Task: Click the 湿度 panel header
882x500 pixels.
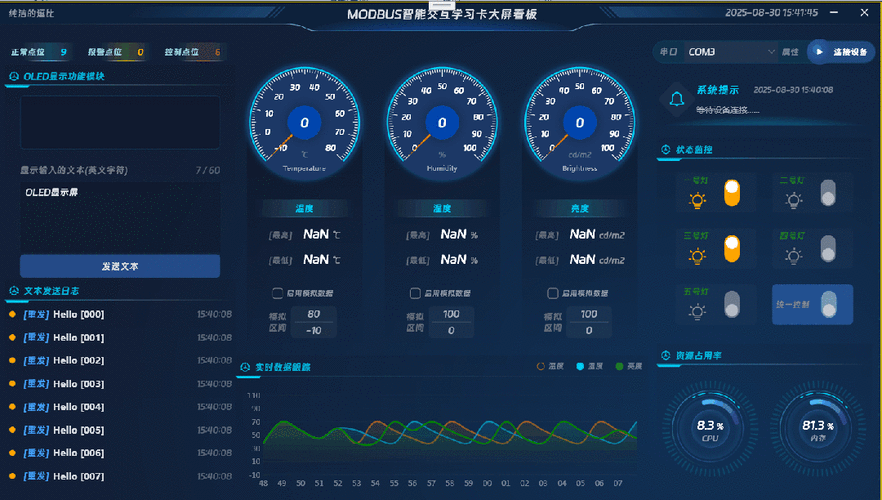Action: coord(442,208)
